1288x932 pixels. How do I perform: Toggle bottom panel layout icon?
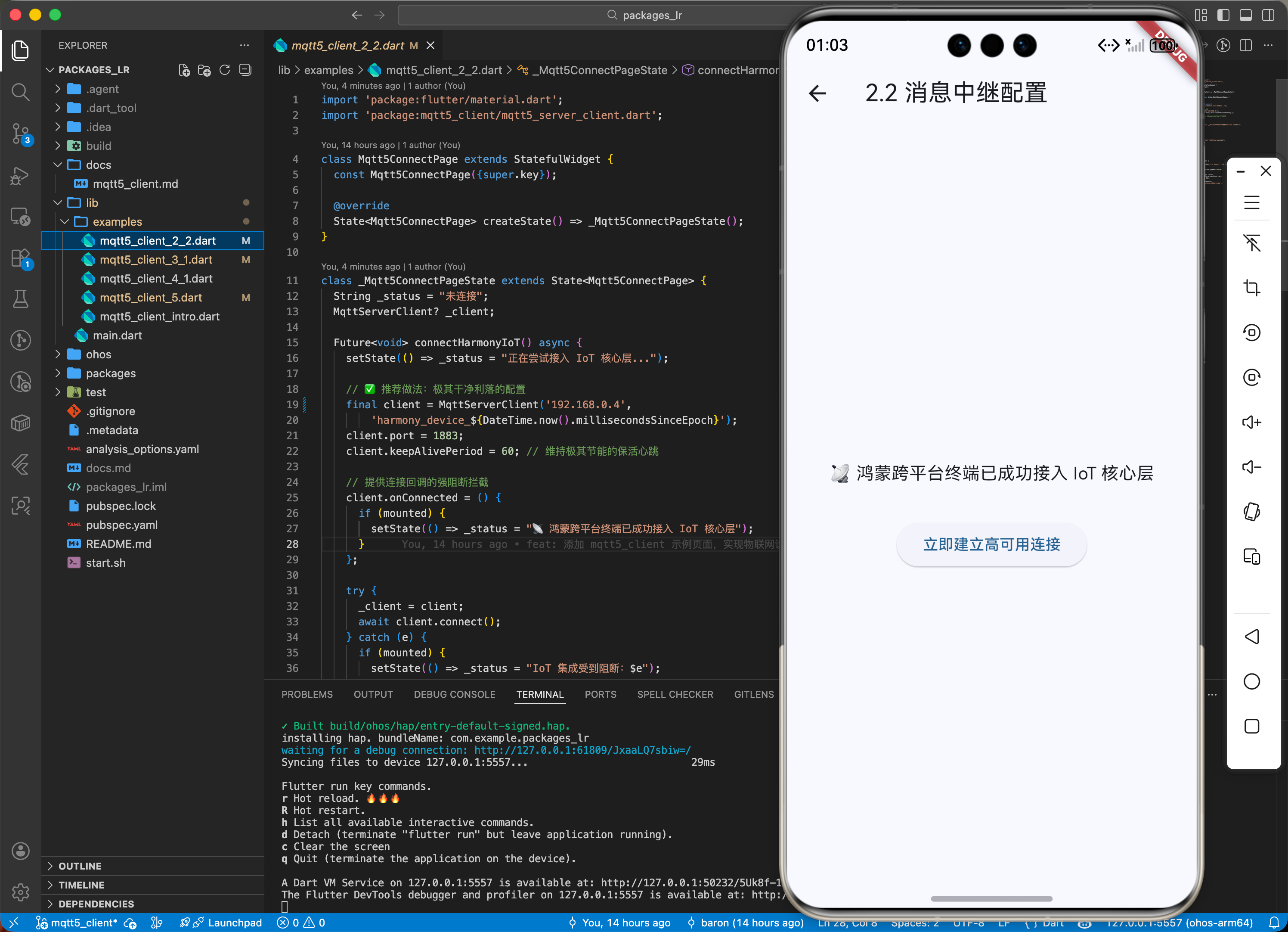(x=1245, y=16)
